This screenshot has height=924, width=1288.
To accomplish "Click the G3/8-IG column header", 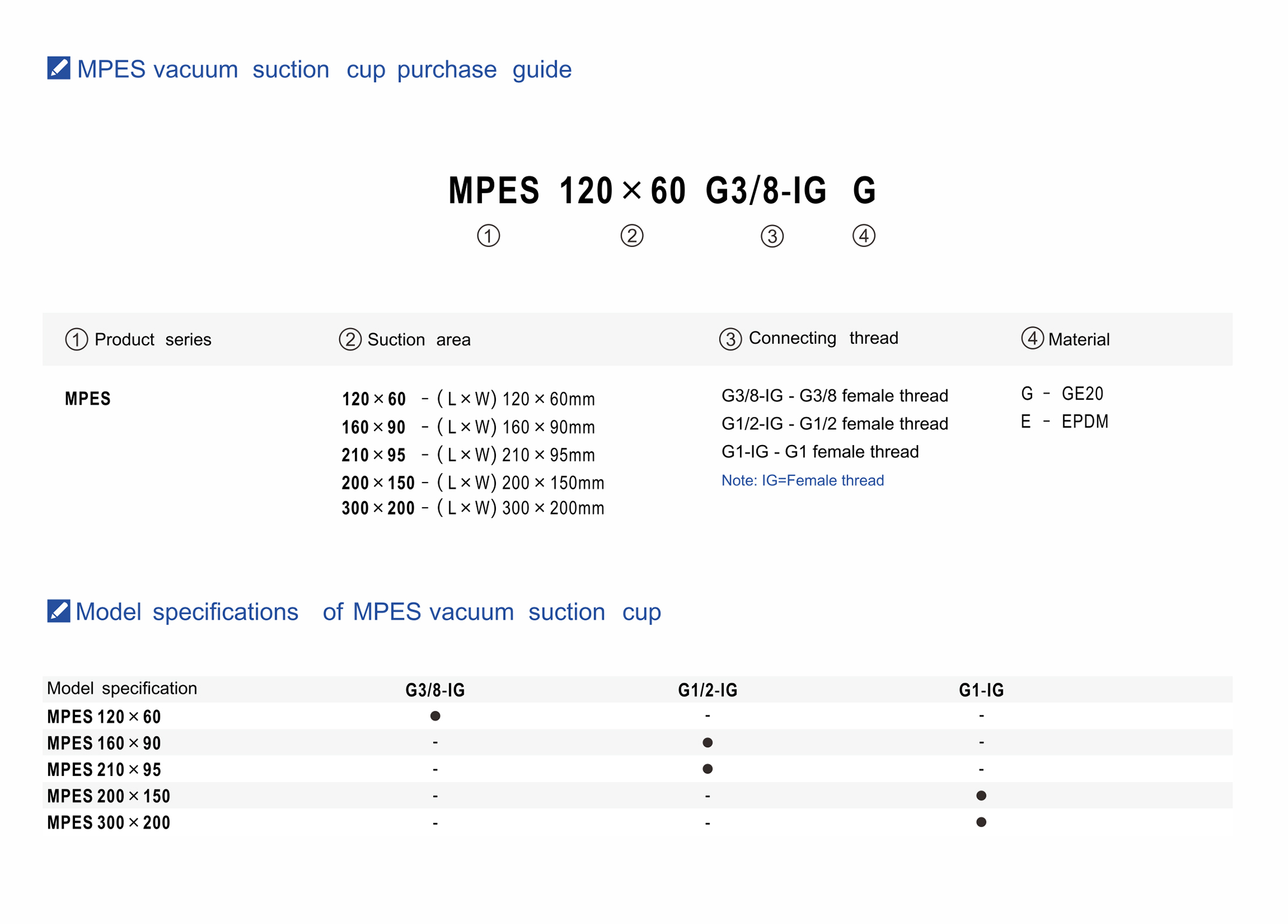I will pos(435,690).
